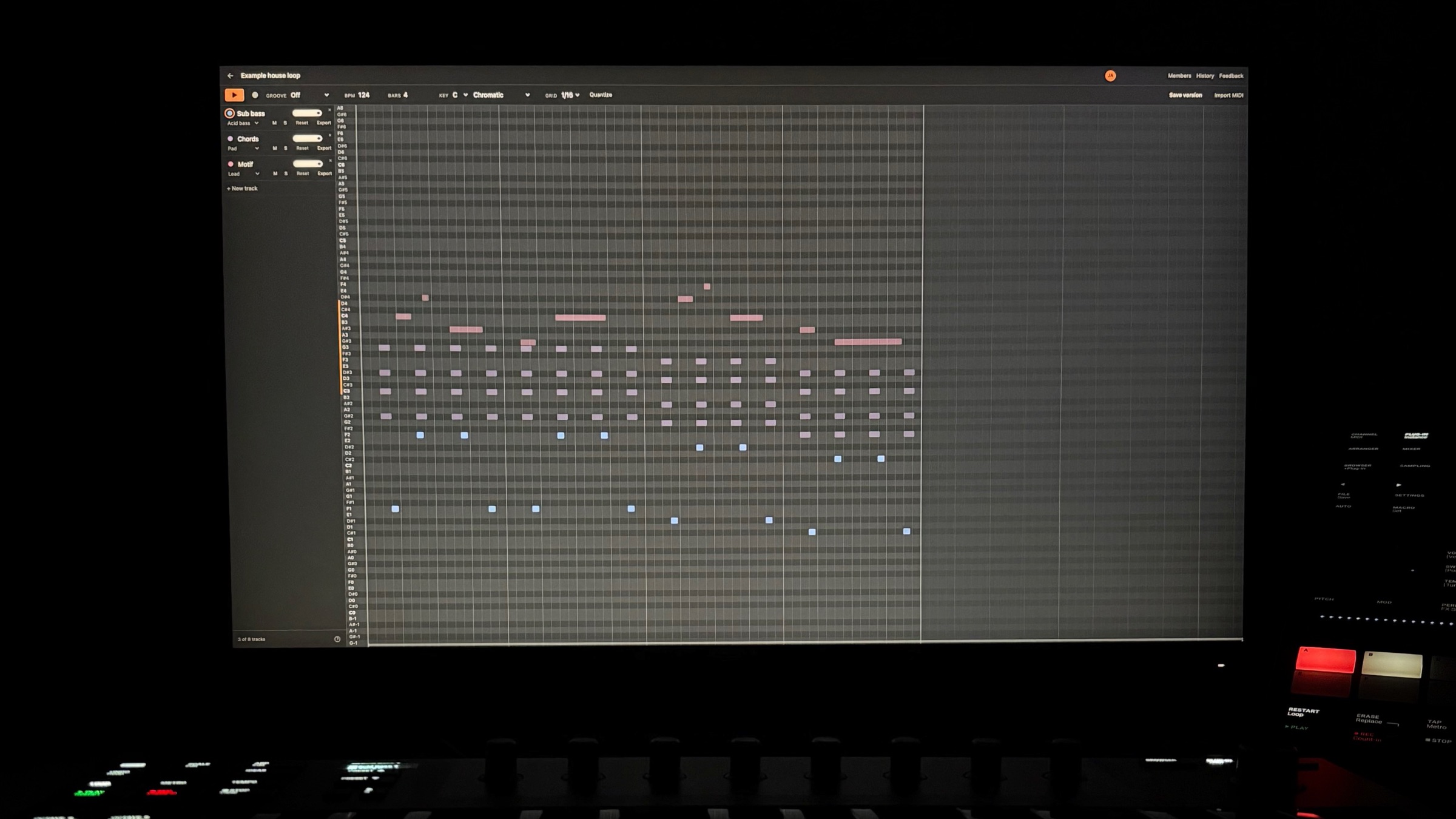Arm the record dot next to GROOVE
The image size is (1456, 819).
[x=255, y=95]
